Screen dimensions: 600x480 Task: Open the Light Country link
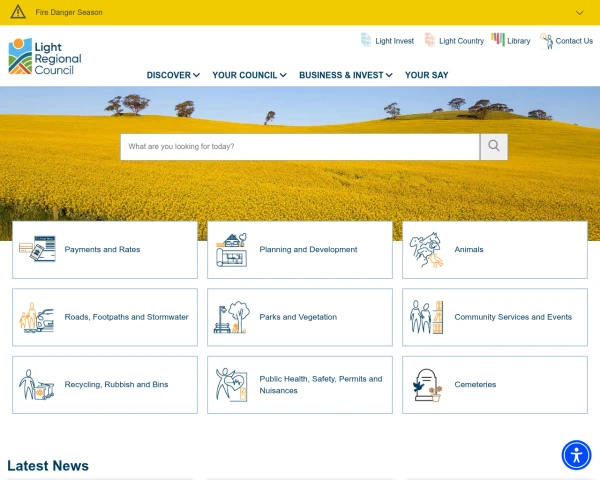tap(454, 41)
